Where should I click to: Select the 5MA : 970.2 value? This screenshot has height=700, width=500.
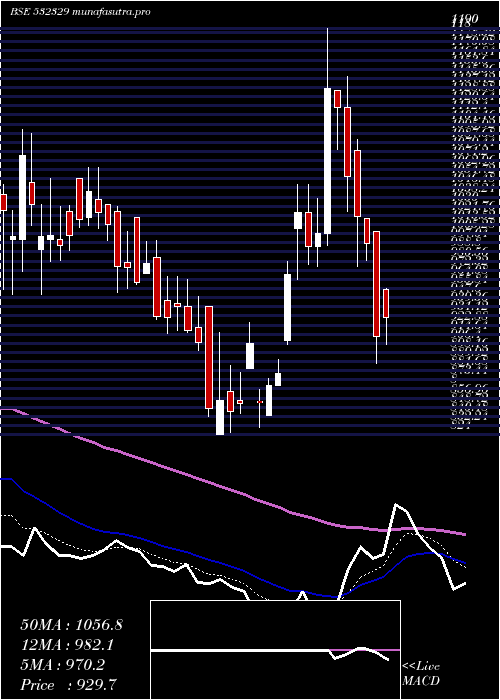(62, 665)
